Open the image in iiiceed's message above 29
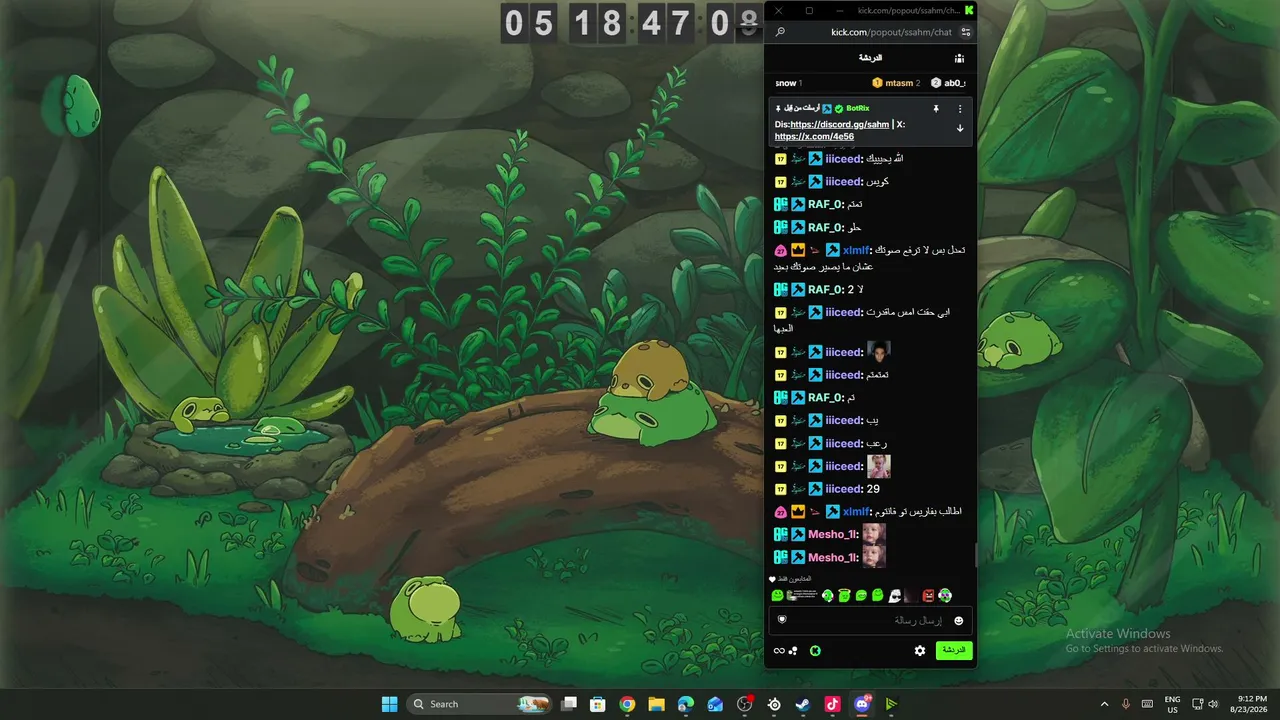1280x720 pixels. click(879, 466)
